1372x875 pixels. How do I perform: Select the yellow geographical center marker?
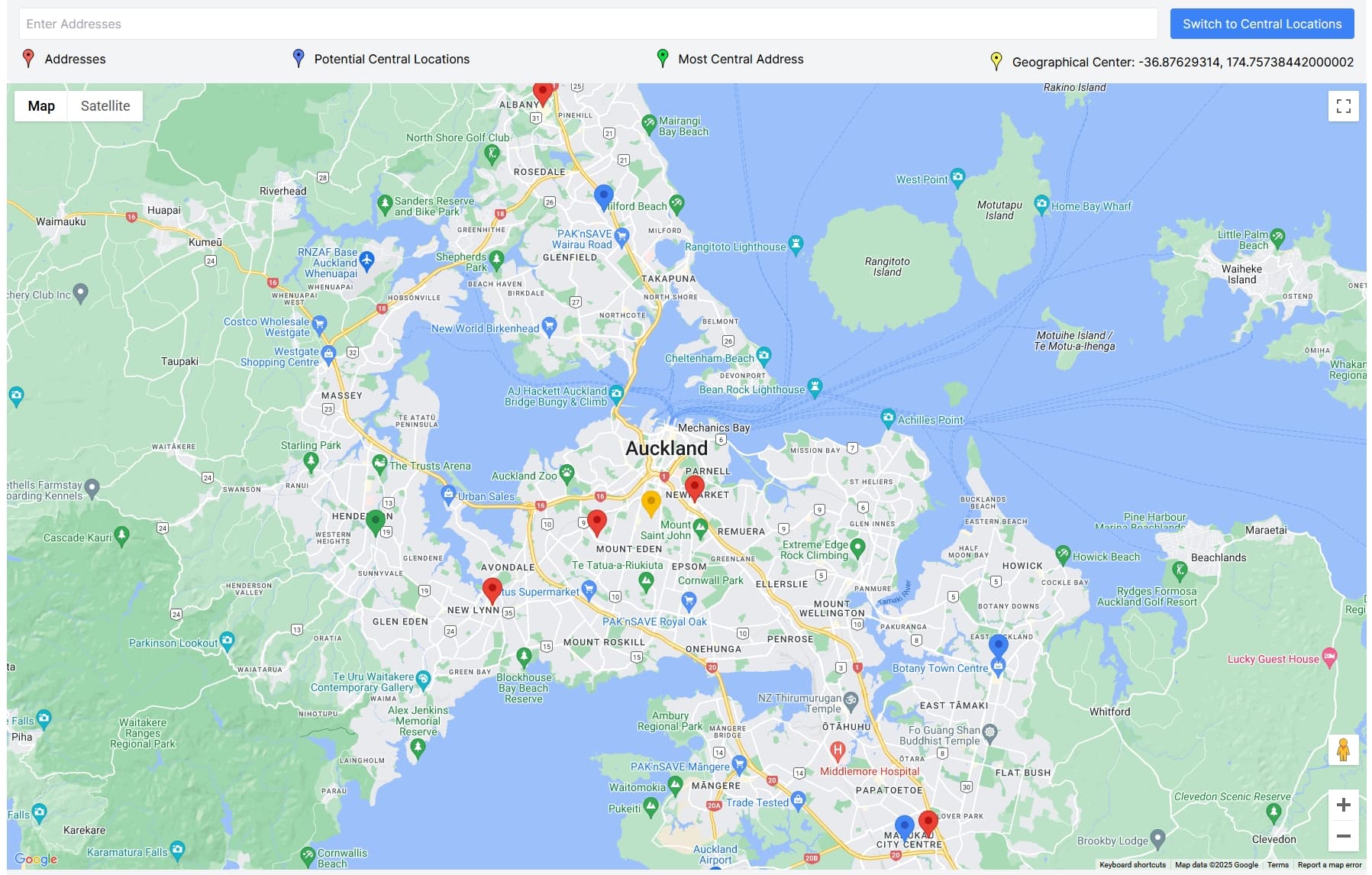(x=650, y=503)
